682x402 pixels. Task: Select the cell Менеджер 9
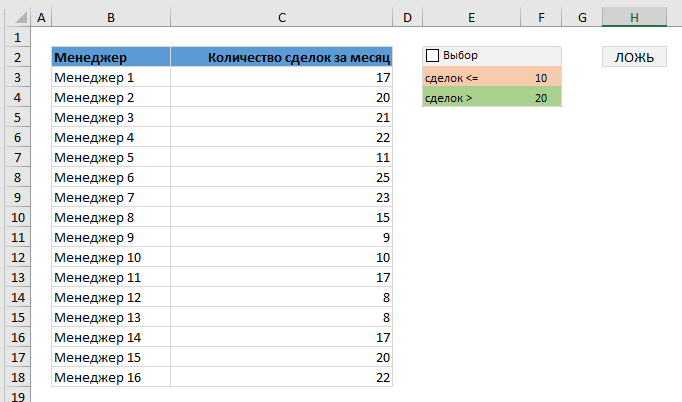[x=111, y=237]
